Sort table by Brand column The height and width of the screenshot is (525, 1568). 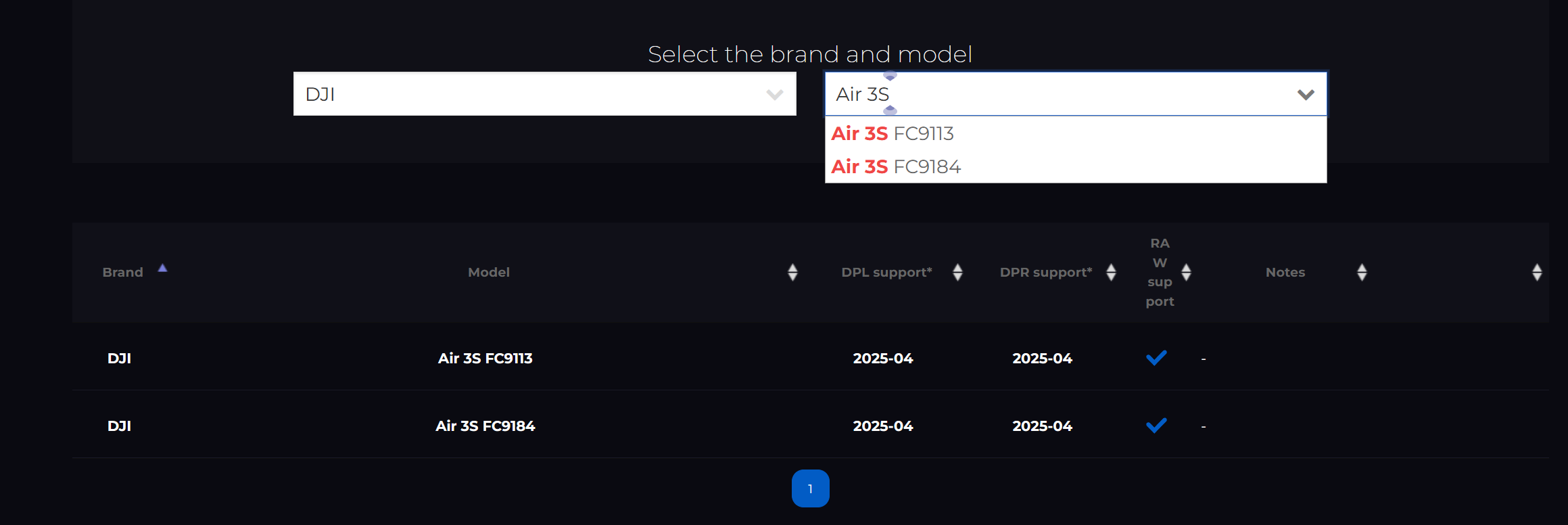pos(122,272)
